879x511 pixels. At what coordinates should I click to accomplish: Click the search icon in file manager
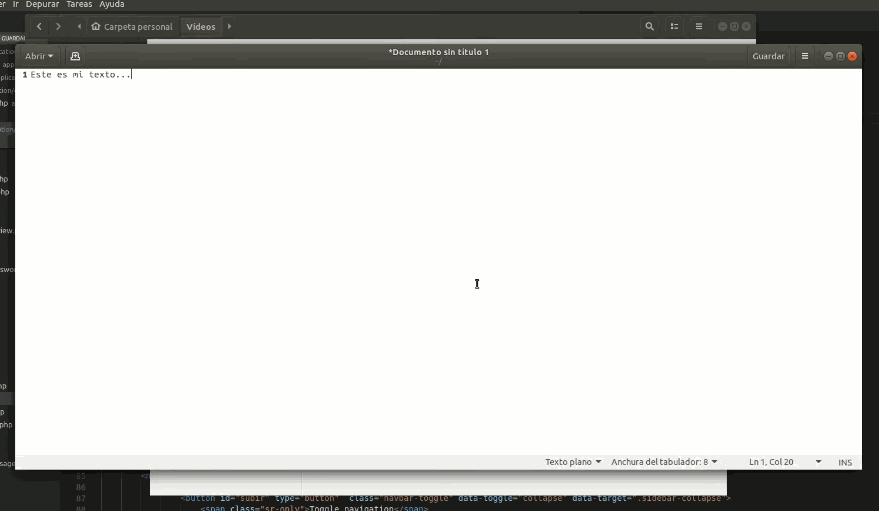650,26
